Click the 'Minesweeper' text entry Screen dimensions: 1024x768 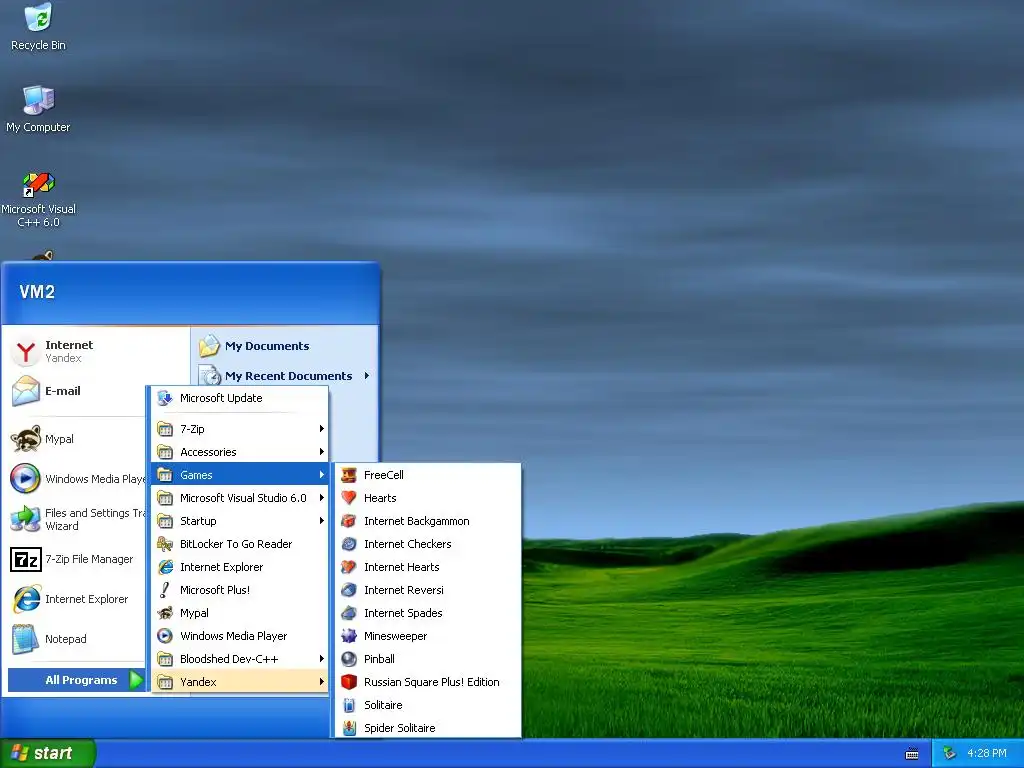395,636
